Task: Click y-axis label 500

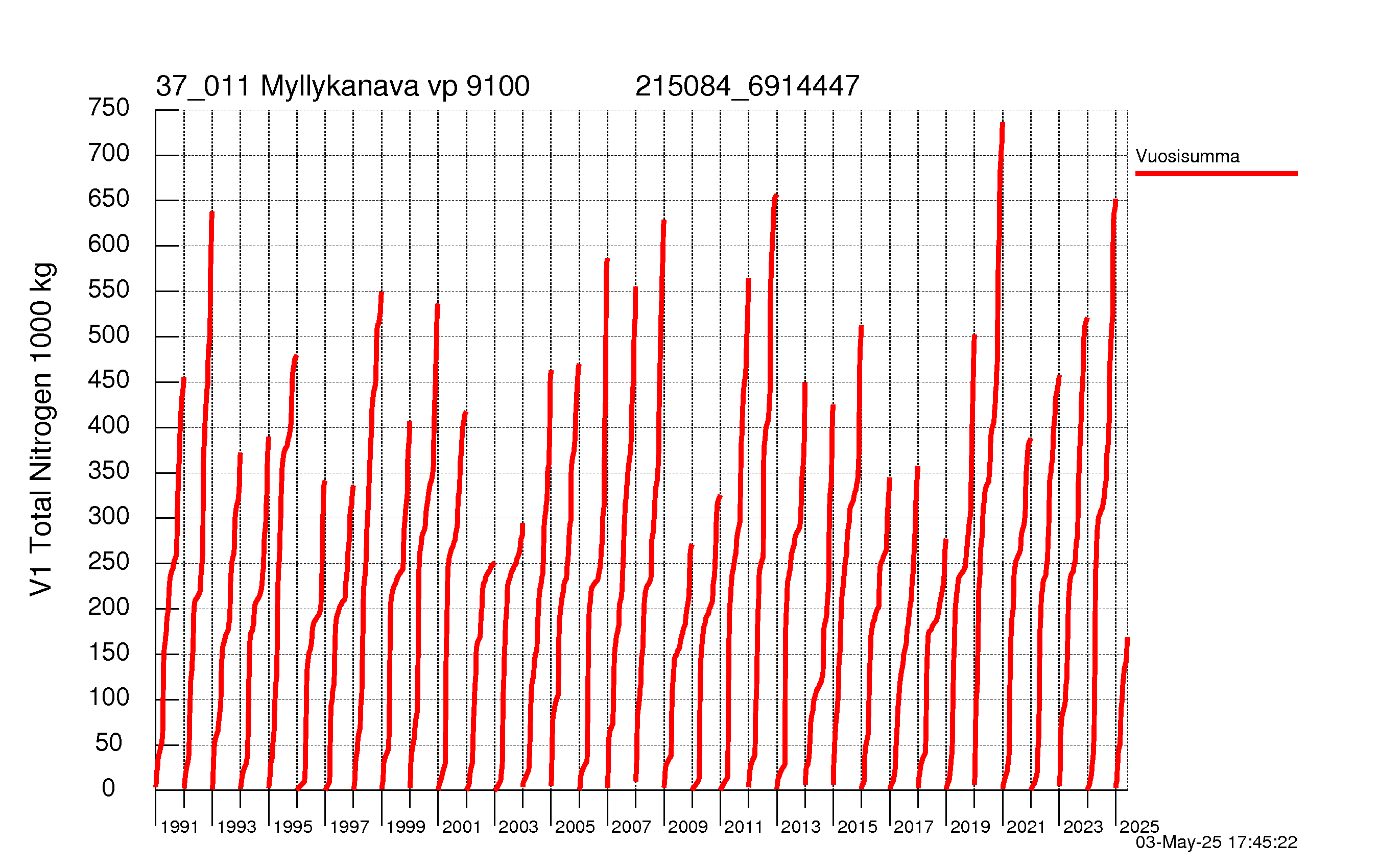Action: tap(109, 335)
